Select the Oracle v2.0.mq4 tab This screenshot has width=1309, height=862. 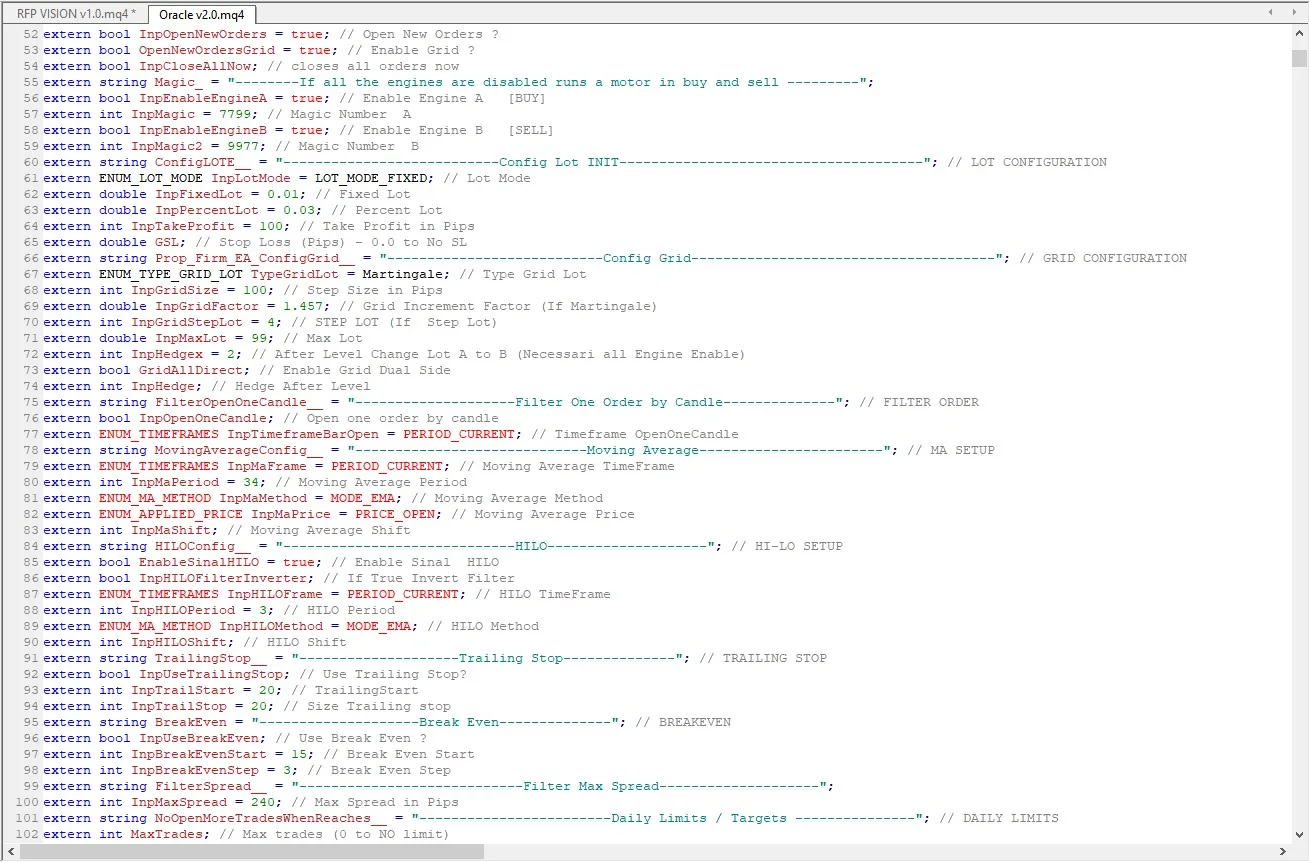pyautogui.click(x=203, y=15)
